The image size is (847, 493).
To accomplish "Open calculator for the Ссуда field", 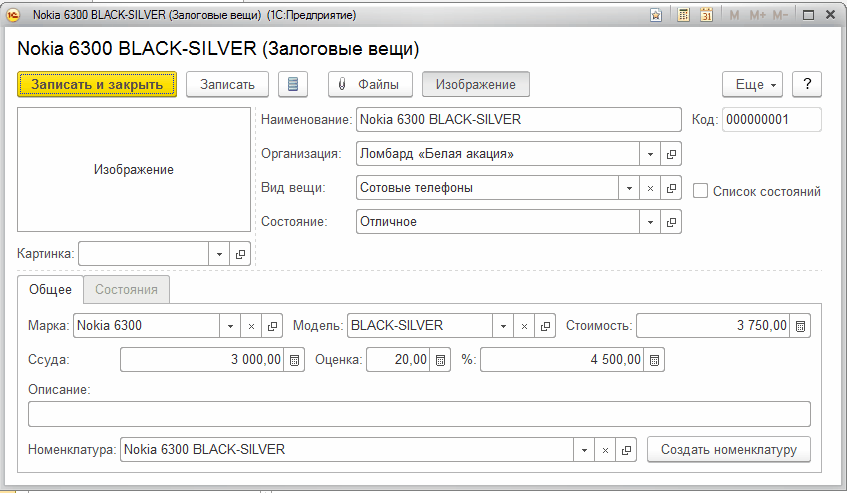I will point(294,360).
